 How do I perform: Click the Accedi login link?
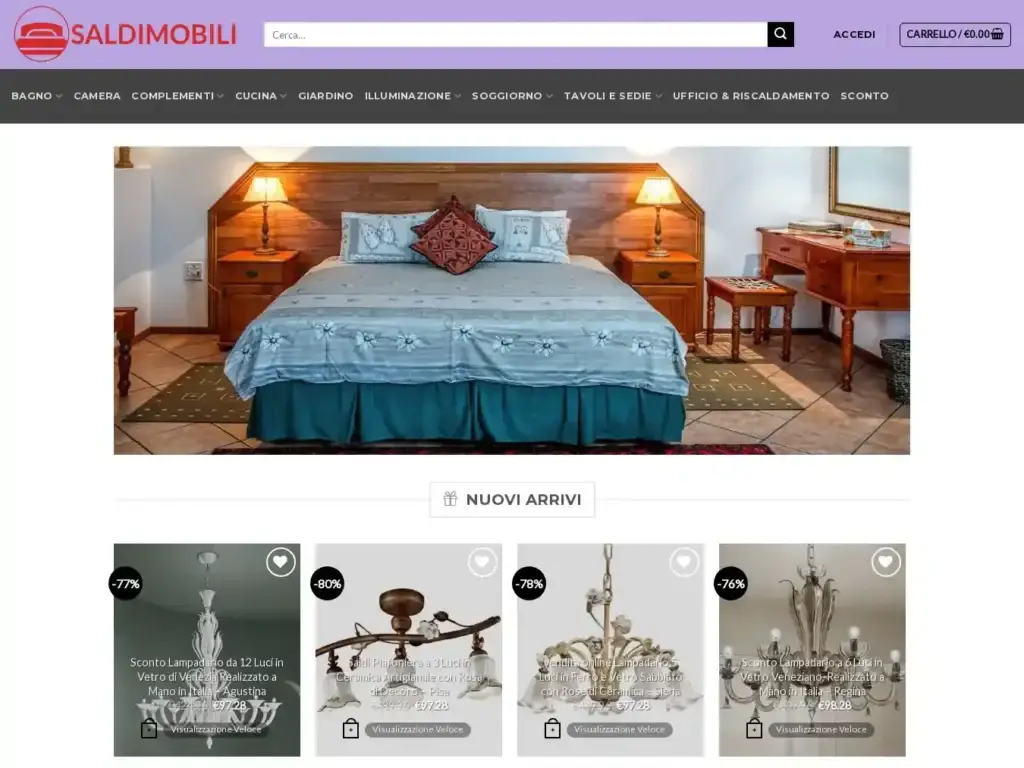pyautogui.click(x=854, y=35)
